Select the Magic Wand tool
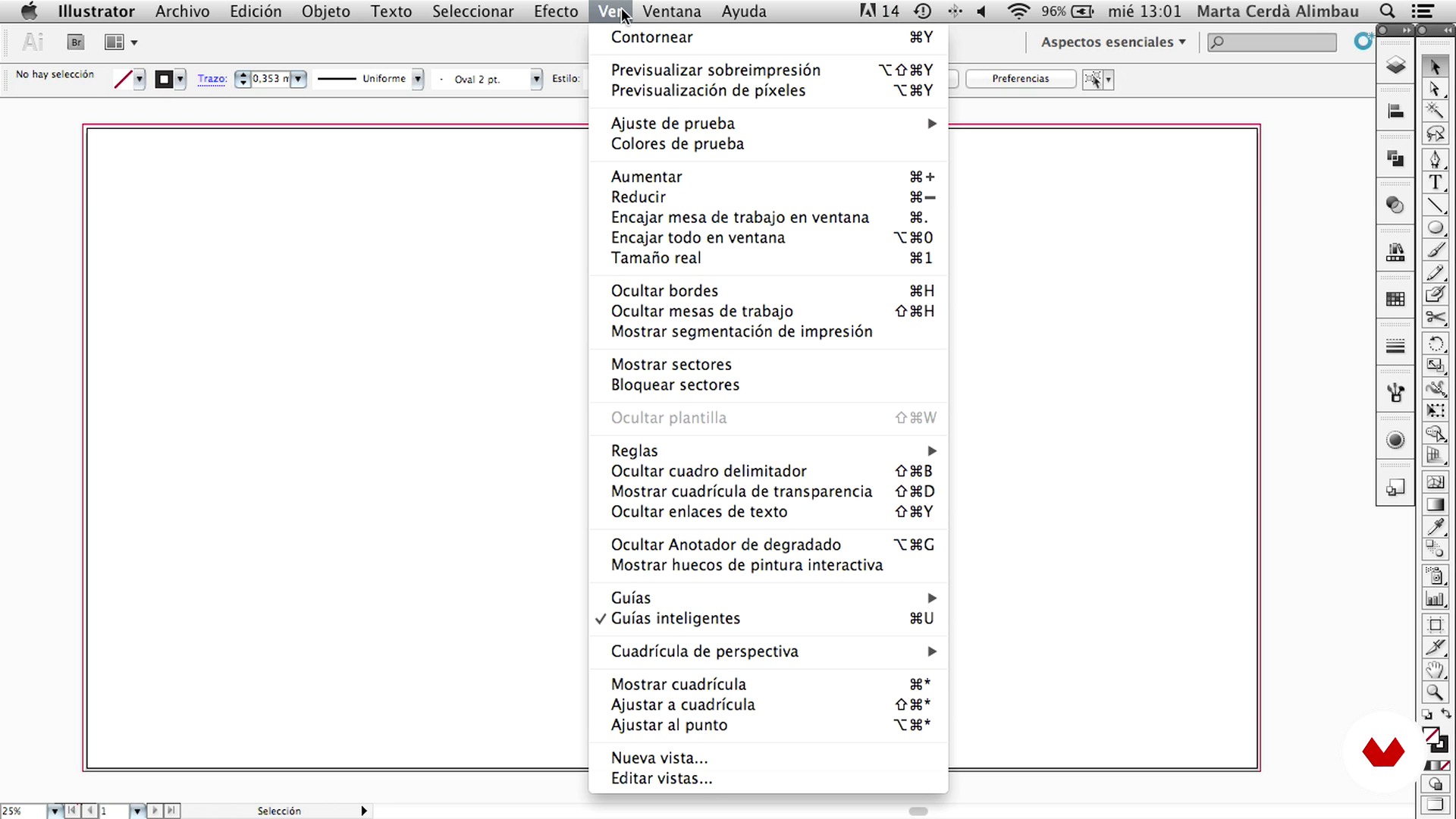Image resolution: width=1456 pixels, height=819 pixels. coord(1435,111)
